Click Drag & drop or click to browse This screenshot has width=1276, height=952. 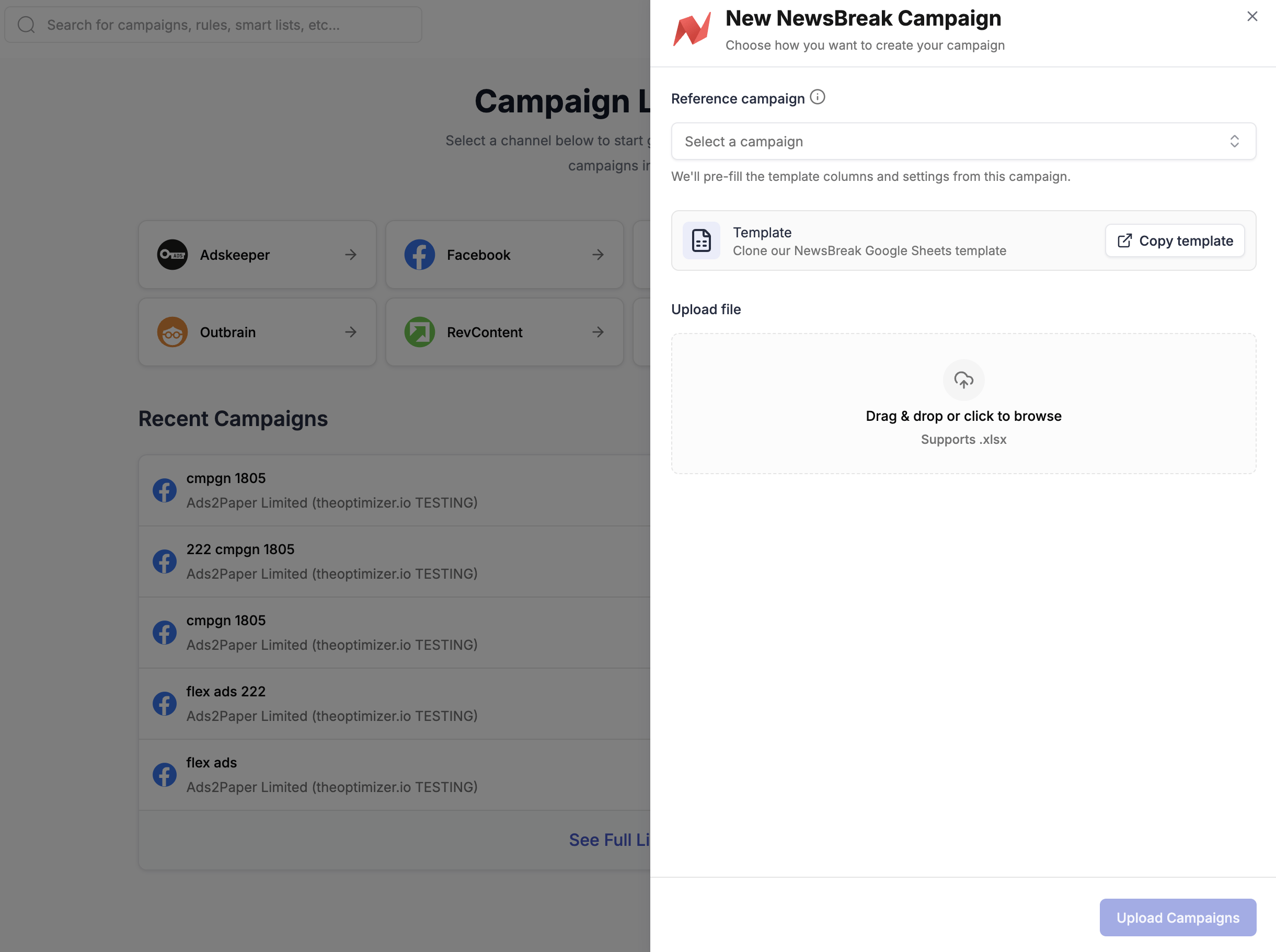point(963,416)
